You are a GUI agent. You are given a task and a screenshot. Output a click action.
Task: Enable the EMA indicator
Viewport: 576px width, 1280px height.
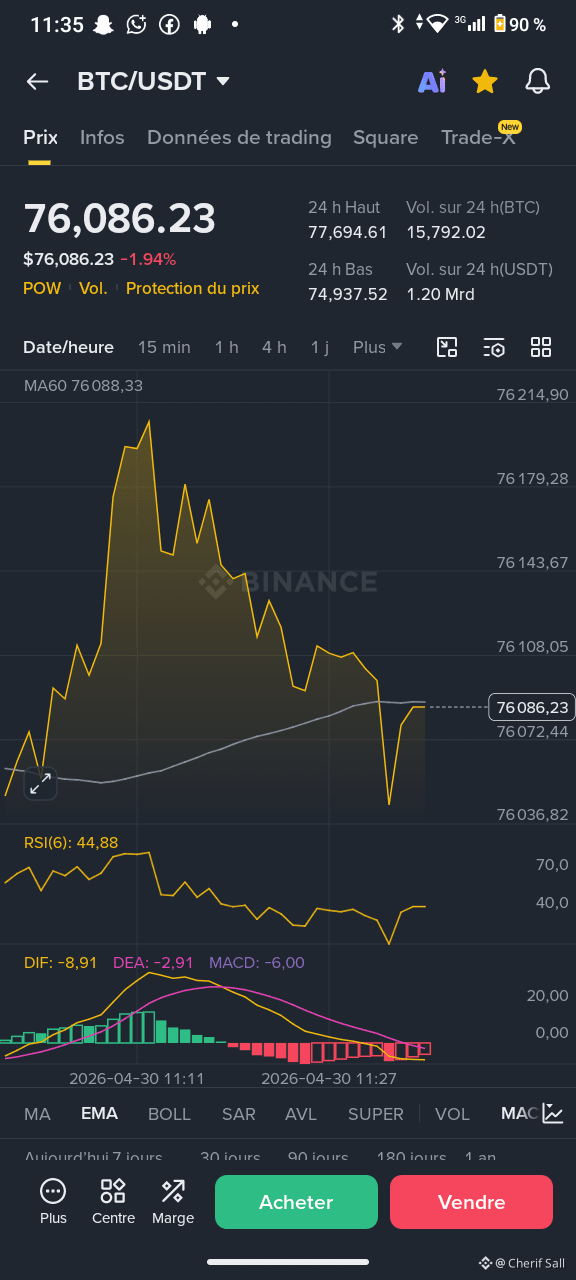tap(99, 1114)
